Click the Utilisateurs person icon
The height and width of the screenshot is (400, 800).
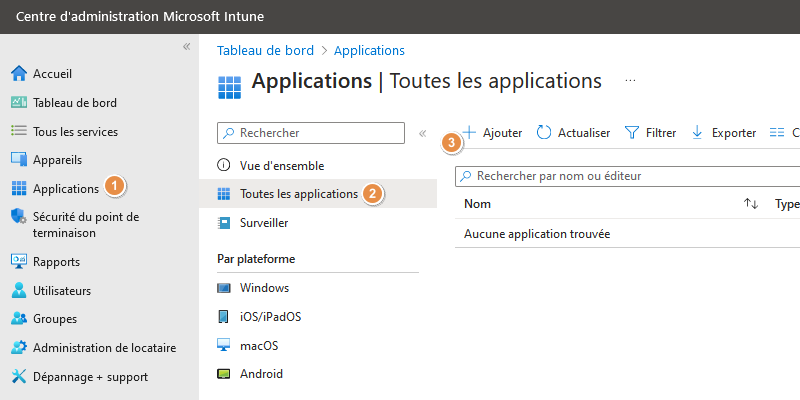(19, 290)
